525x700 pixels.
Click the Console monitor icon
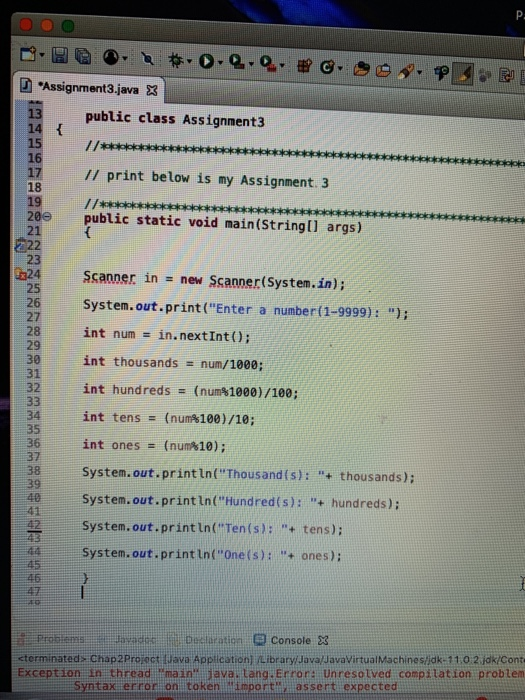coord(259,640)
